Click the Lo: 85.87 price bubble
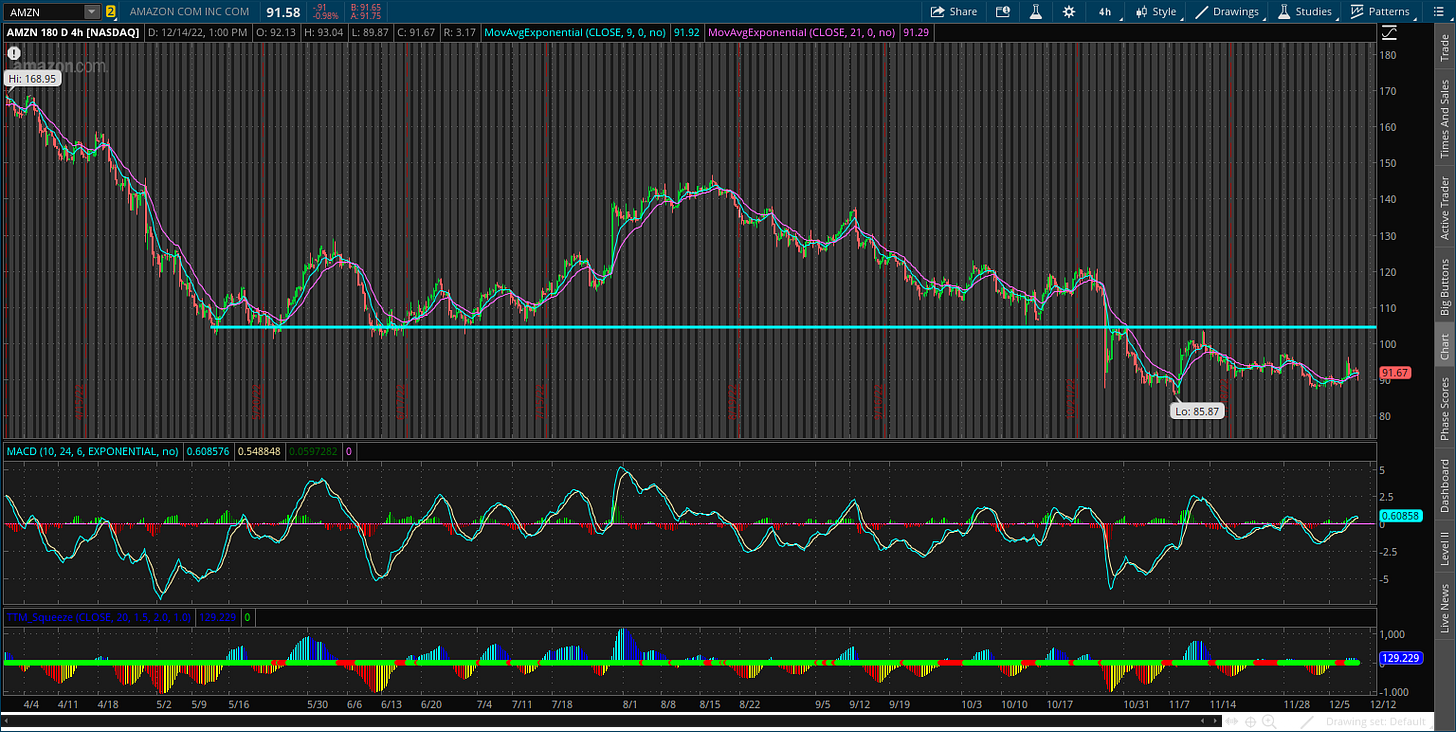 (x=1197, y=410)
